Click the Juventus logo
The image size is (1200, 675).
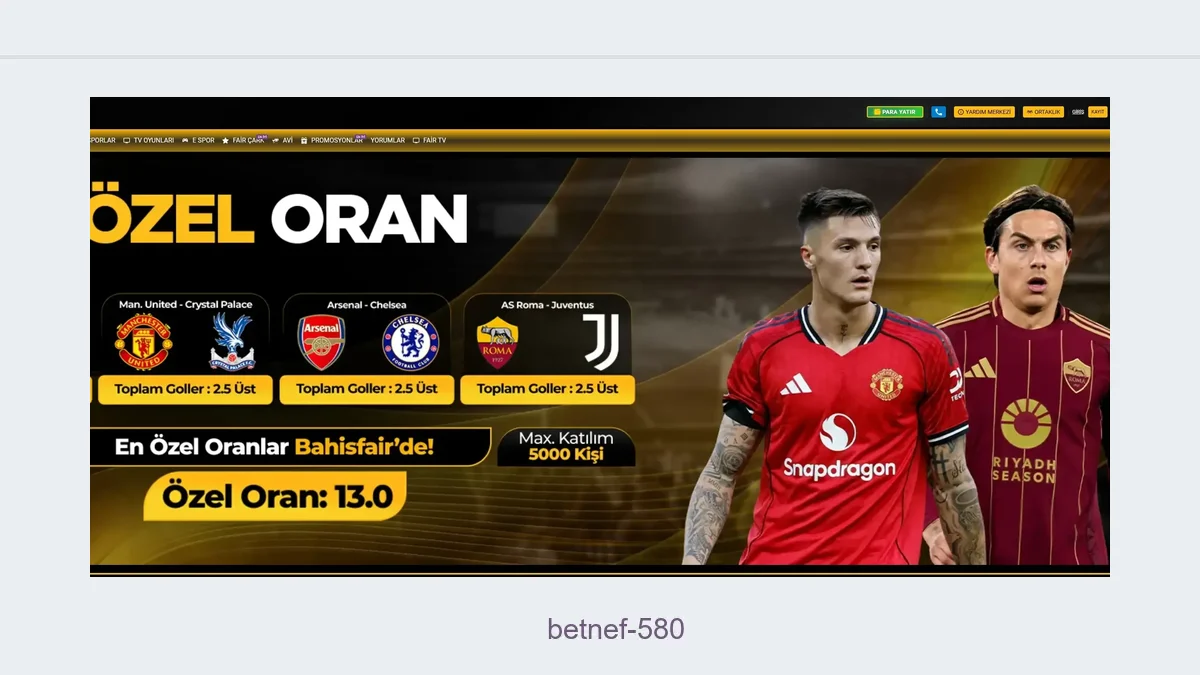pyautogui.click(x=601, y=342)
